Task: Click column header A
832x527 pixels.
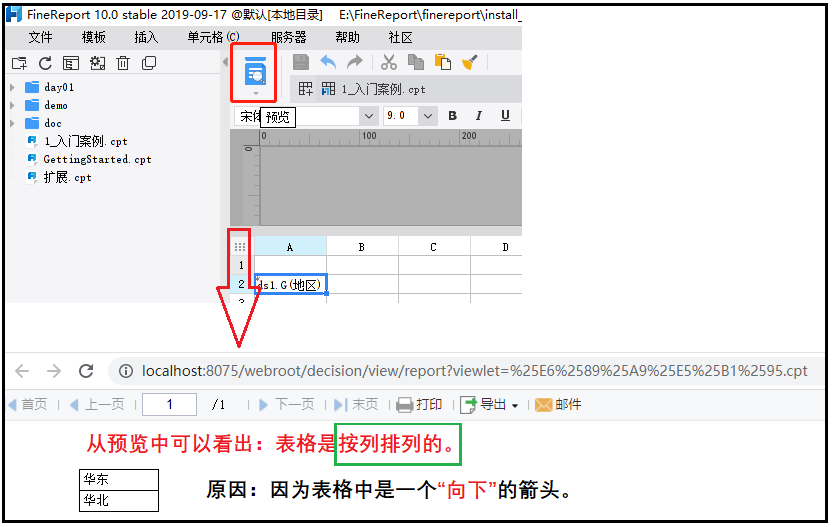Action: click(x=290, y=247)
